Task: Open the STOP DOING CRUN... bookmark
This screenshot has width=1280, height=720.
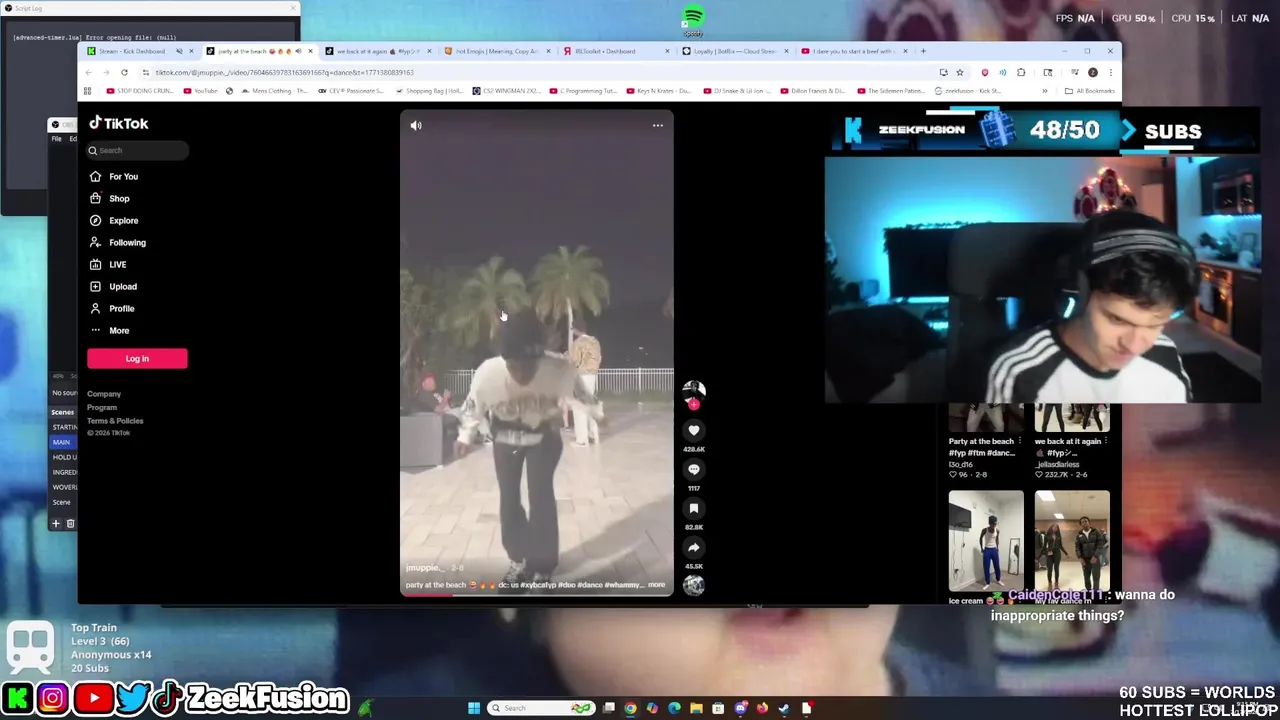Action: [140, 91]
